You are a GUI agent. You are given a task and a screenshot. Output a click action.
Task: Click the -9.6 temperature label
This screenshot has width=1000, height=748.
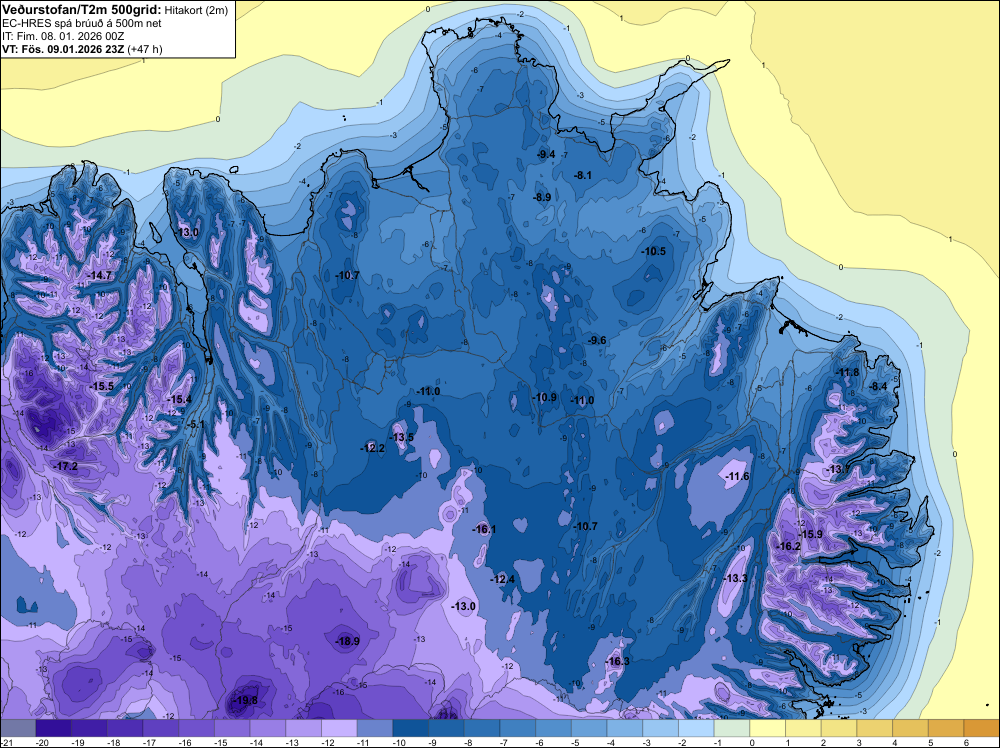tap(597, 341)
